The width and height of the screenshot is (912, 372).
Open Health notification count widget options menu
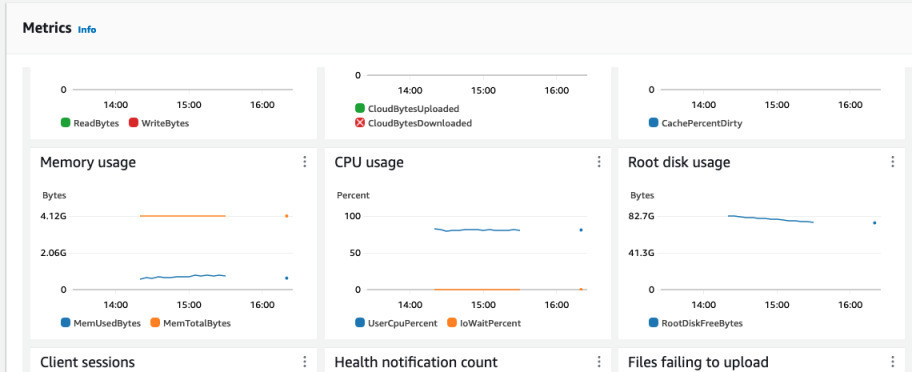tap(598, 362)
